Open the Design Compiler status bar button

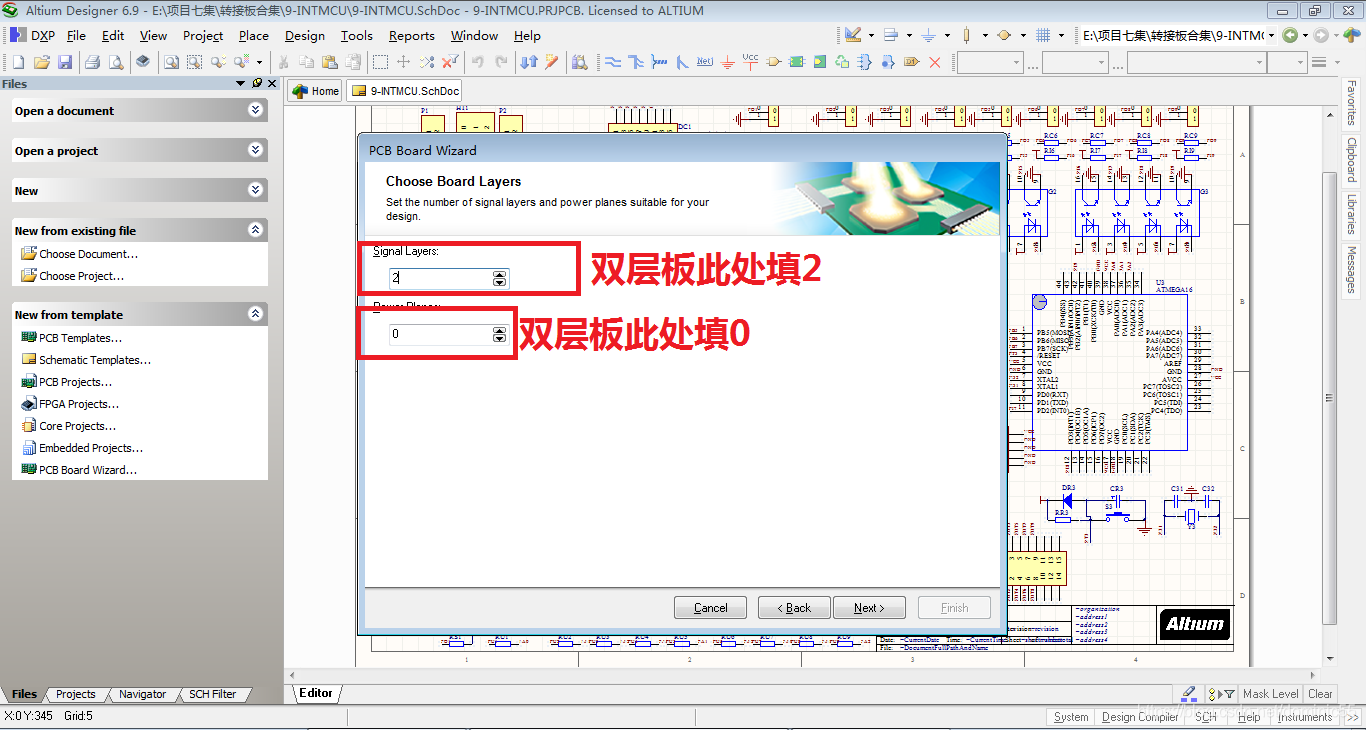click(1140, 717)
